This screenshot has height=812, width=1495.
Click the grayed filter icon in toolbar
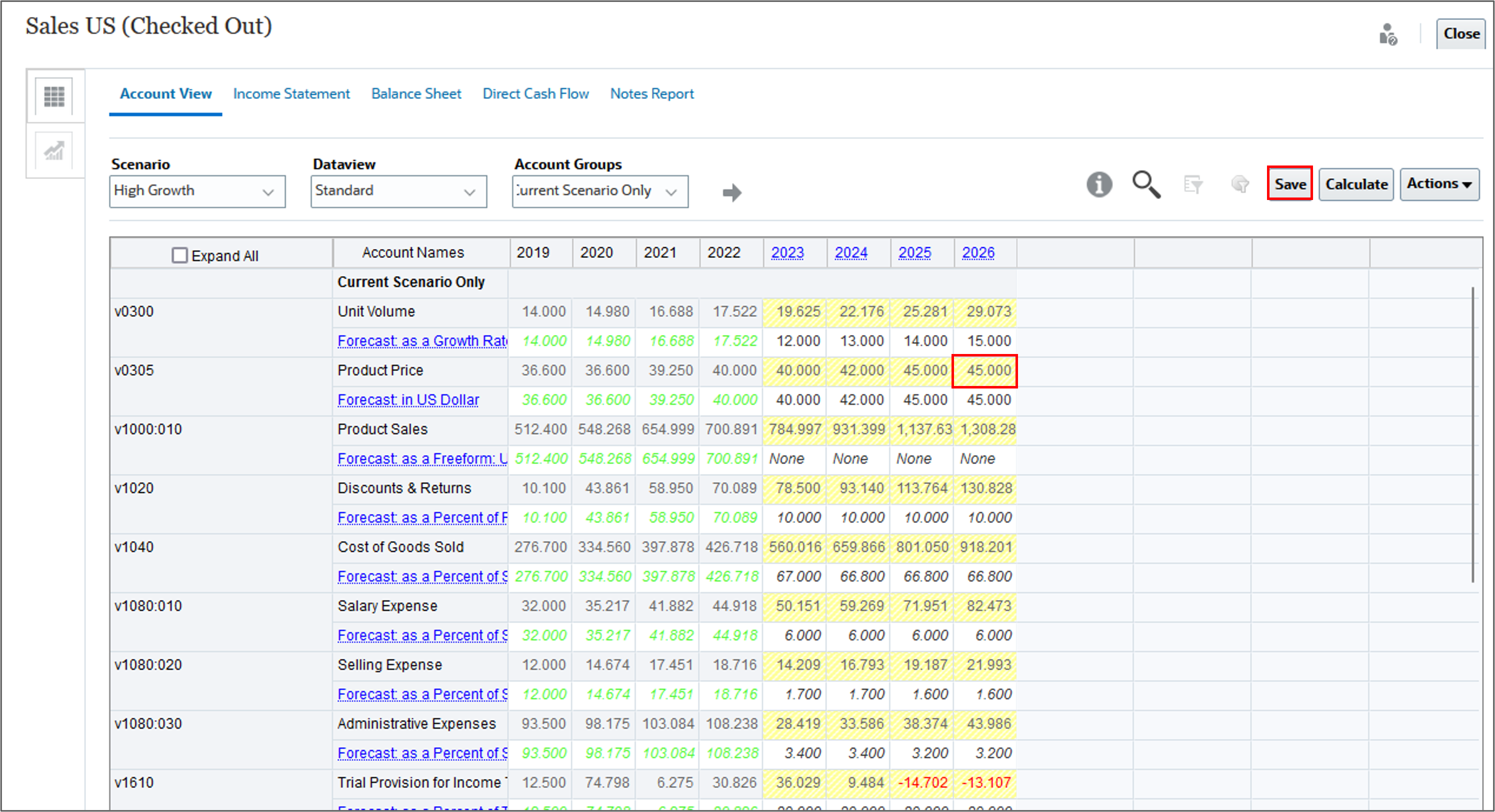(1193, 184)
